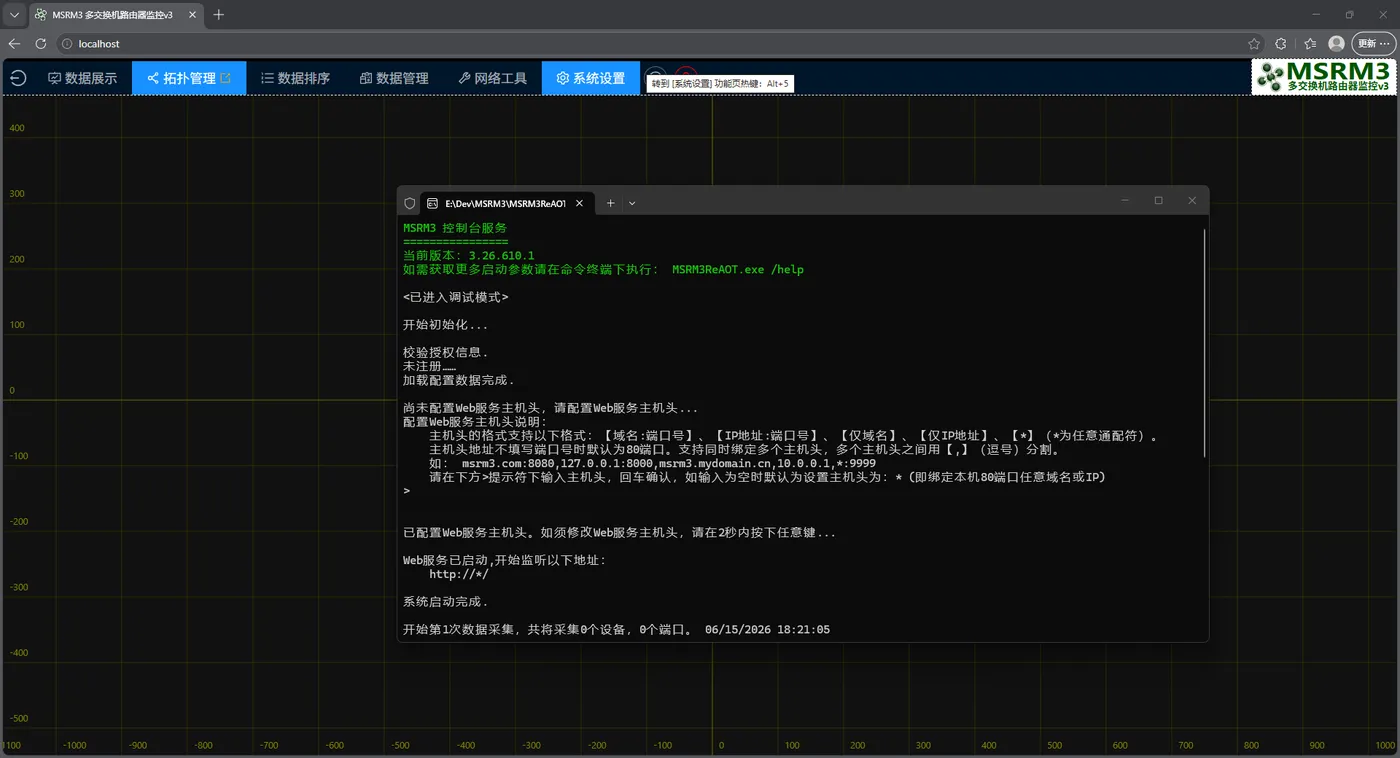
Task: Click the '-1000' label on the horizontal axis
Action: [x=75, y=745]
